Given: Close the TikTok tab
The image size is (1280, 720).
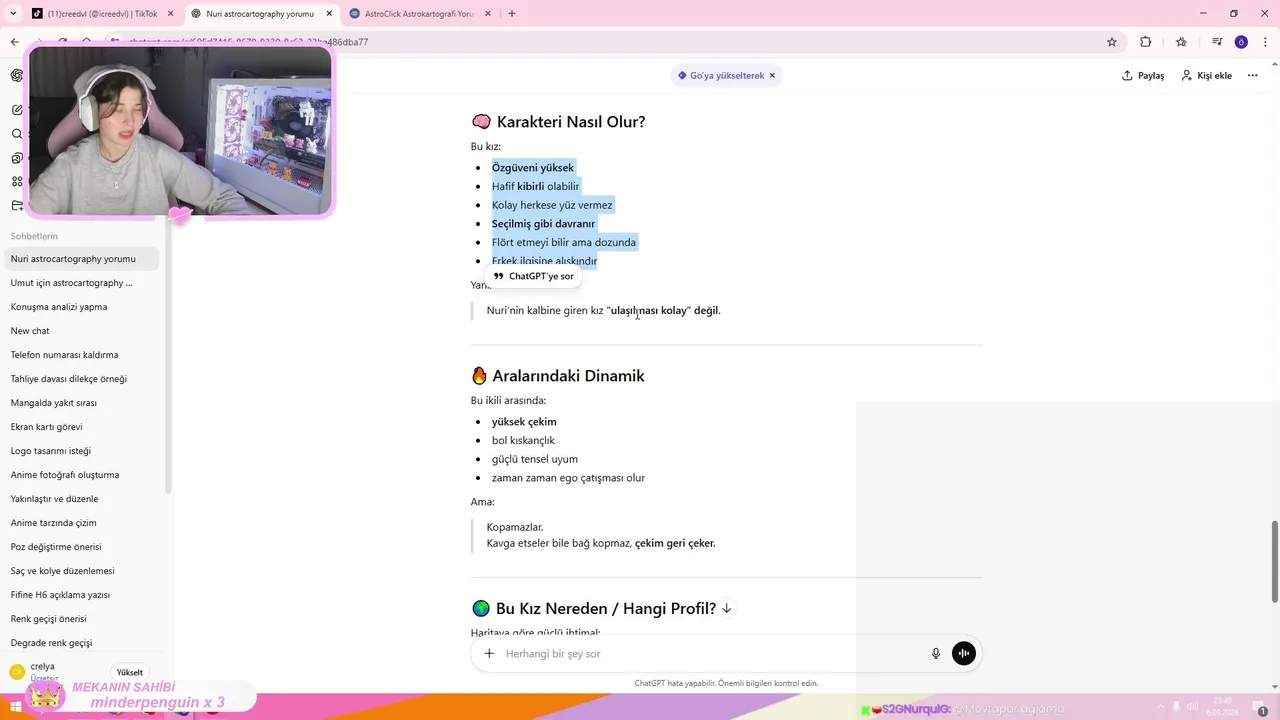Looking at the screenshot, I should coord(170,14).
